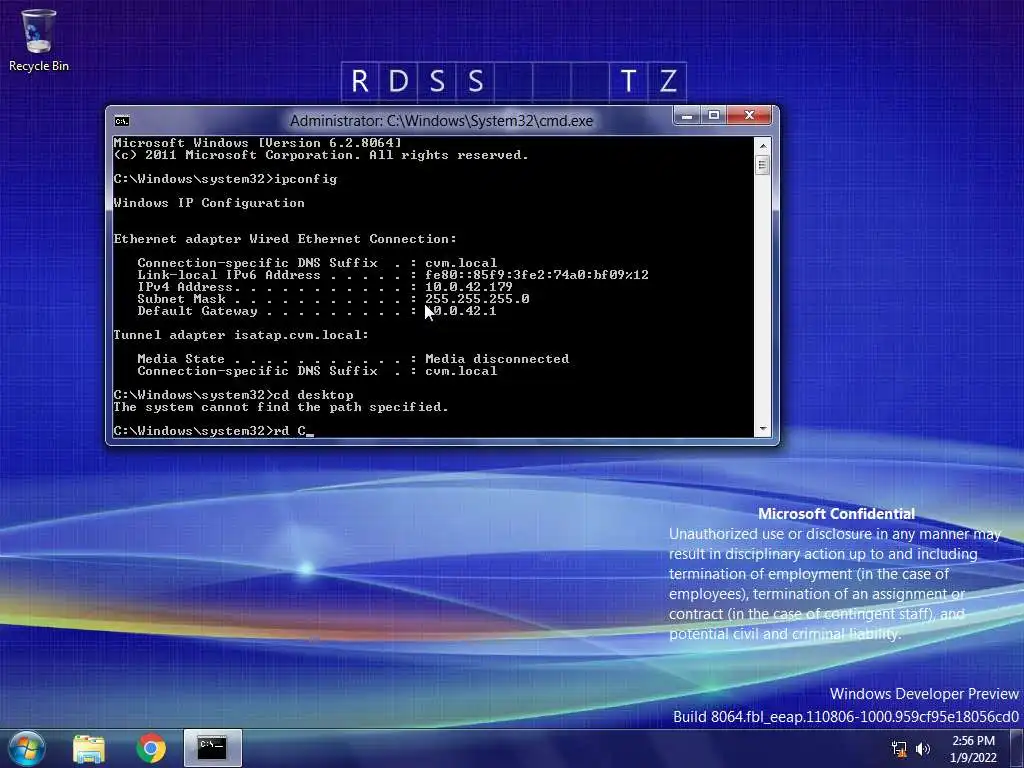Open the cmd window system menu icon
The width and height of the screenshot is (1024, 768).
click(122, 121)
